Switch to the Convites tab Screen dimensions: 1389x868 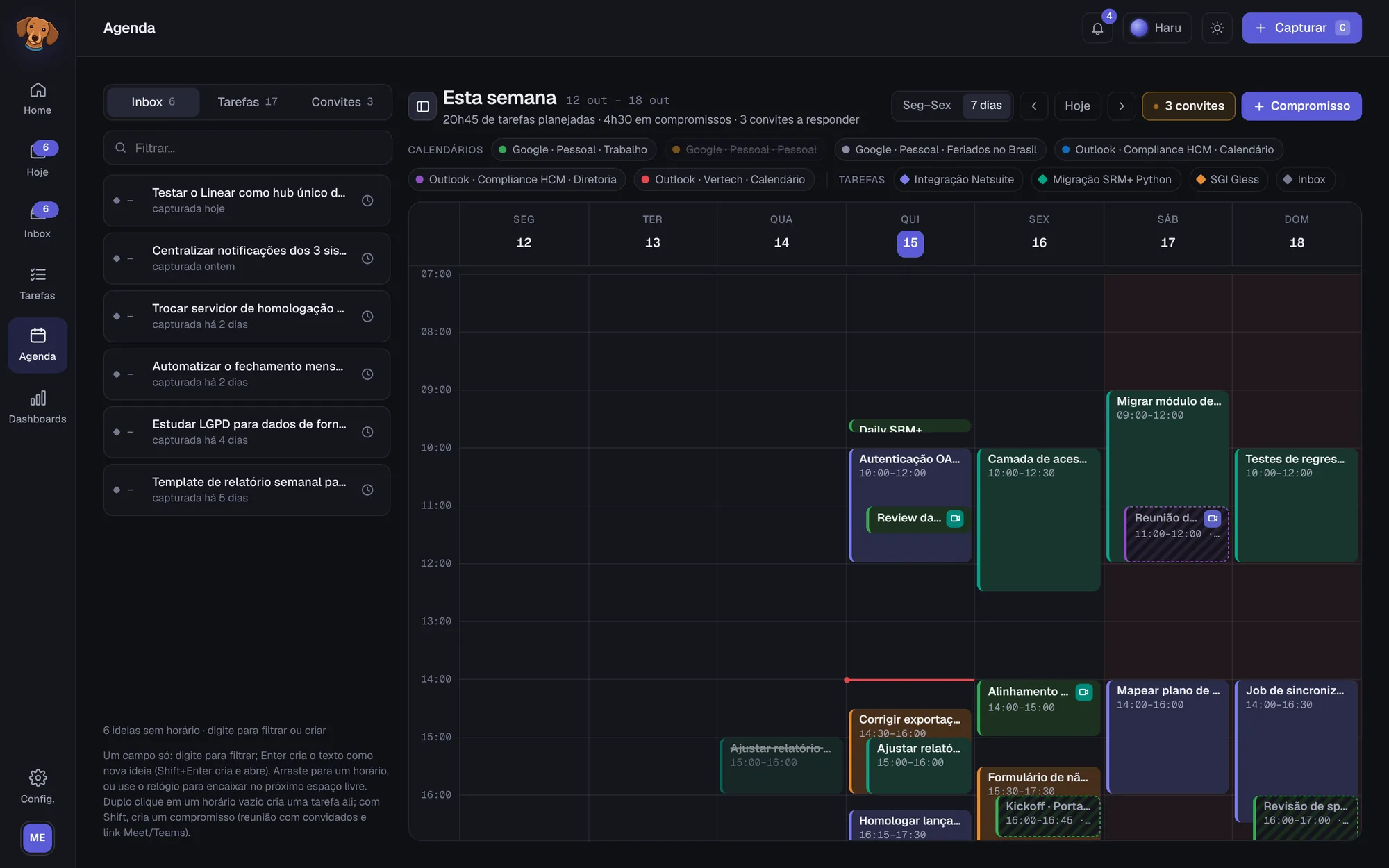342,102
